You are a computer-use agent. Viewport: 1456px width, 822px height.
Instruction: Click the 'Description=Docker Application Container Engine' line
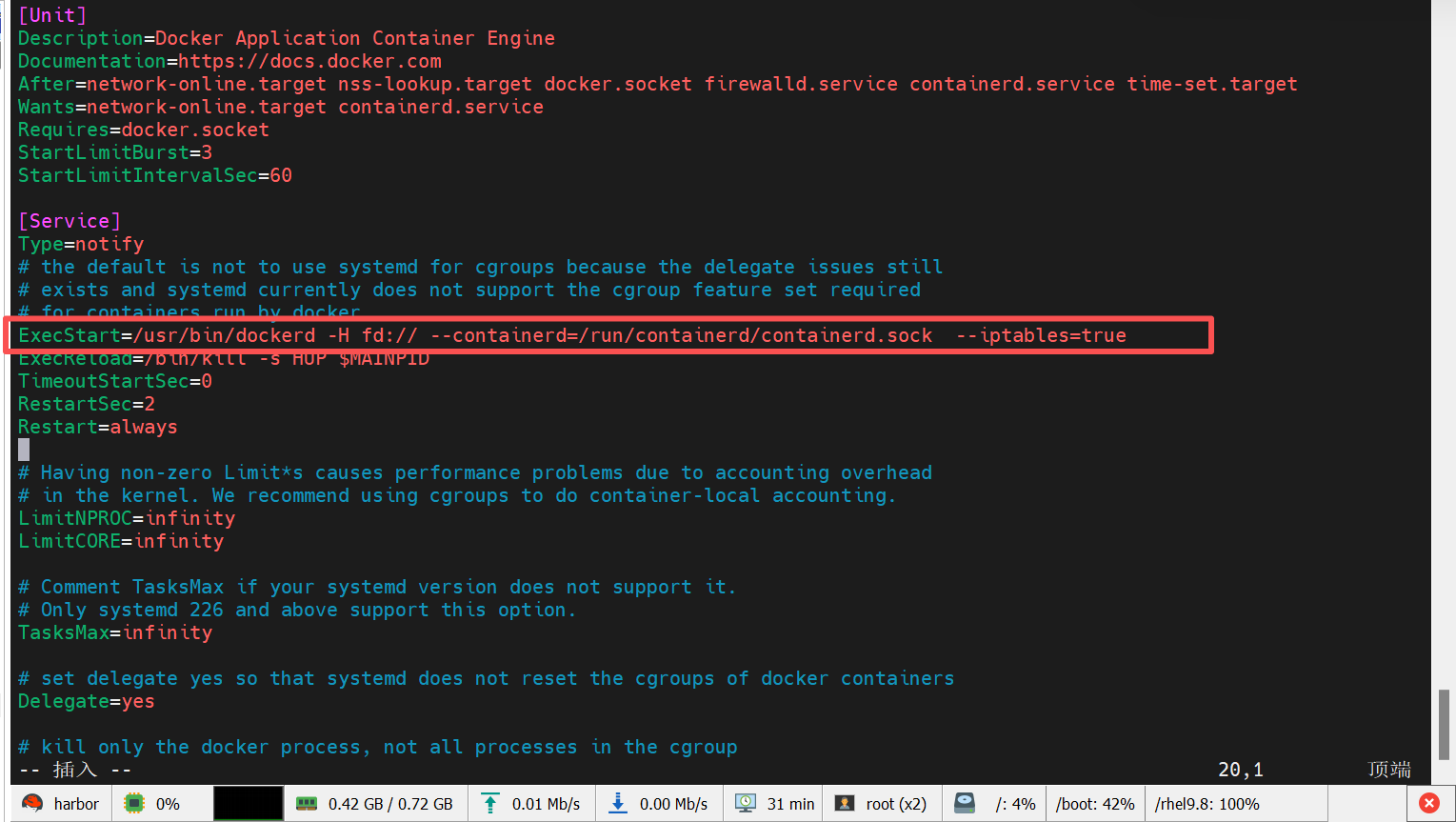pyautogui.click(x=287, y=38)
